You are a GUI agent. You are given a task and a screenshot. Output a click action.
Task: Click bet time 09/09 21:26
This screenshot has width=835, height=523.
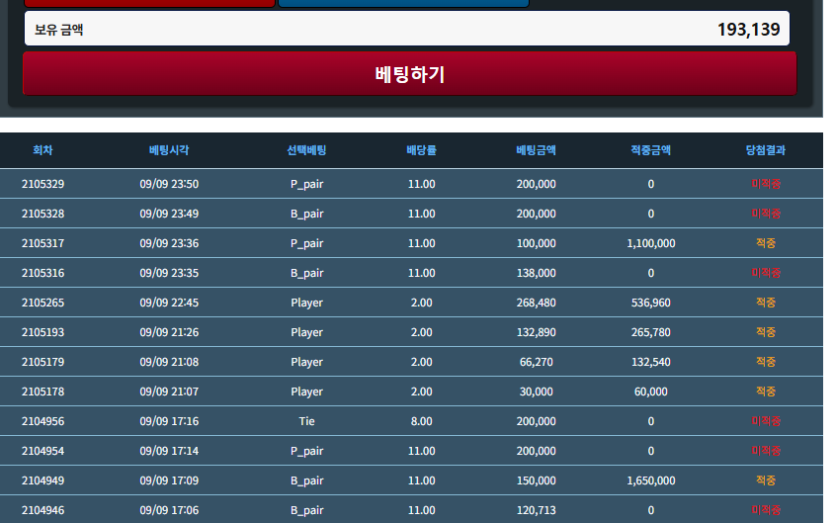[x=169, y=332]
